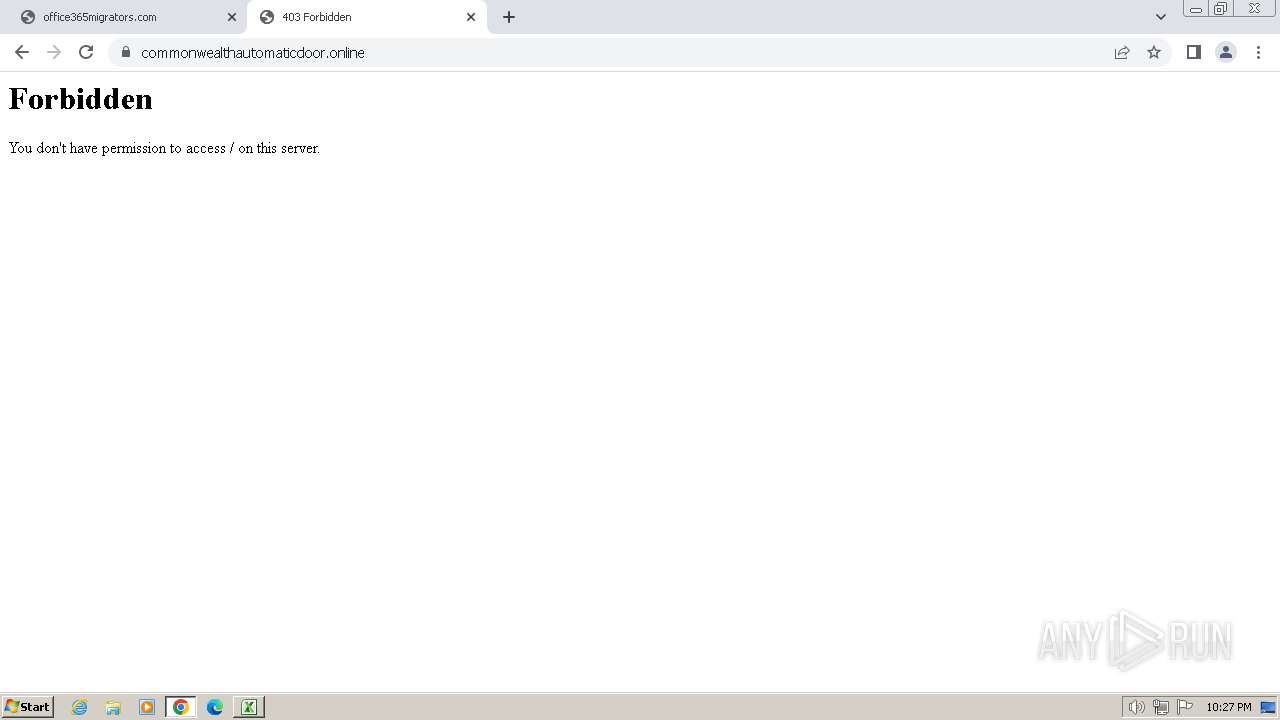The width and height of the screenshot is (1280, 720).
Task: Open the Windows Start menu
Action: [27, 707]
